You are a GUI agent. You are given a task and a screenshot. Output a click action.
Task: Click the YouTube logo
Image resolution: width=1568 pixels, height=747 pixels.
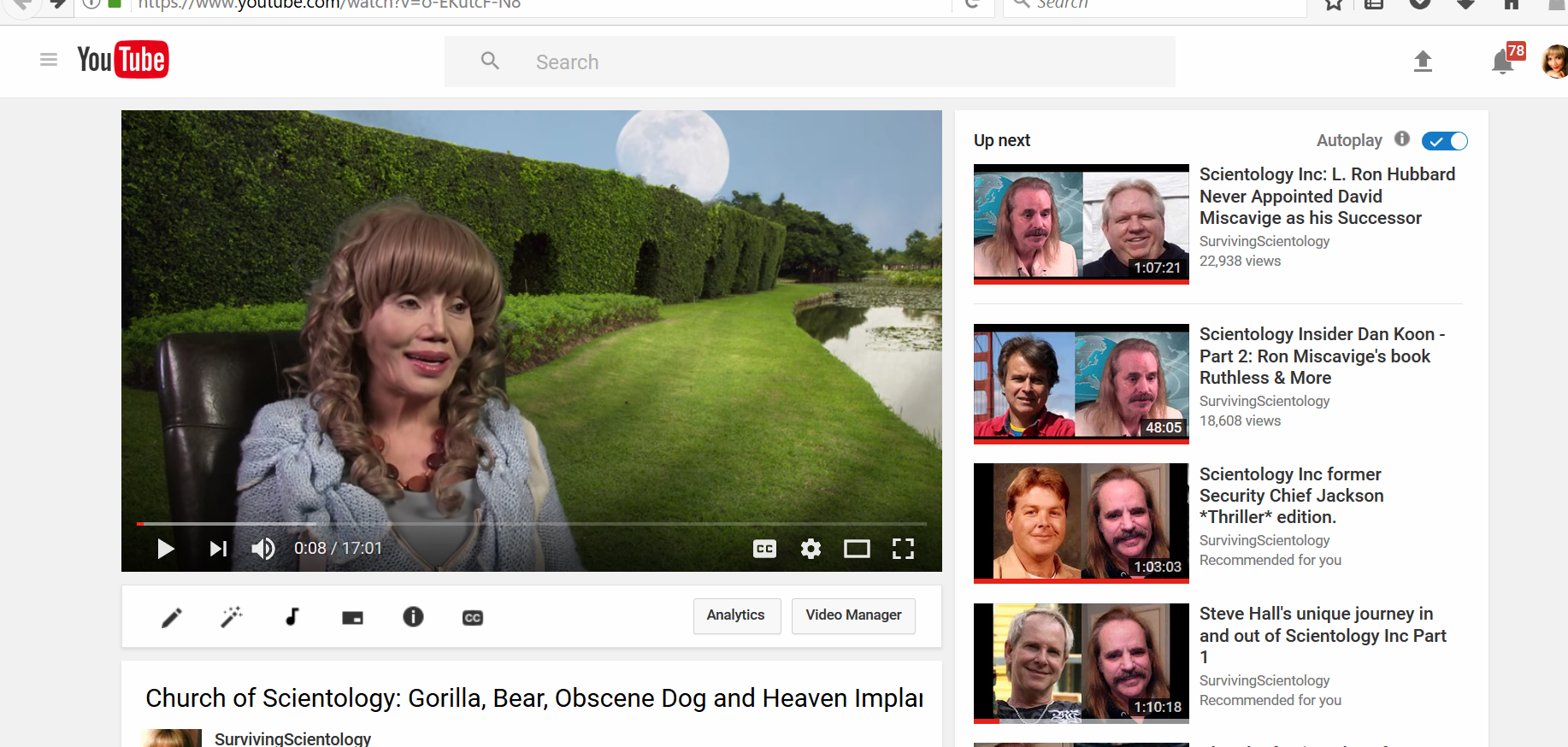pyautogui.click(x=123, y=60)
